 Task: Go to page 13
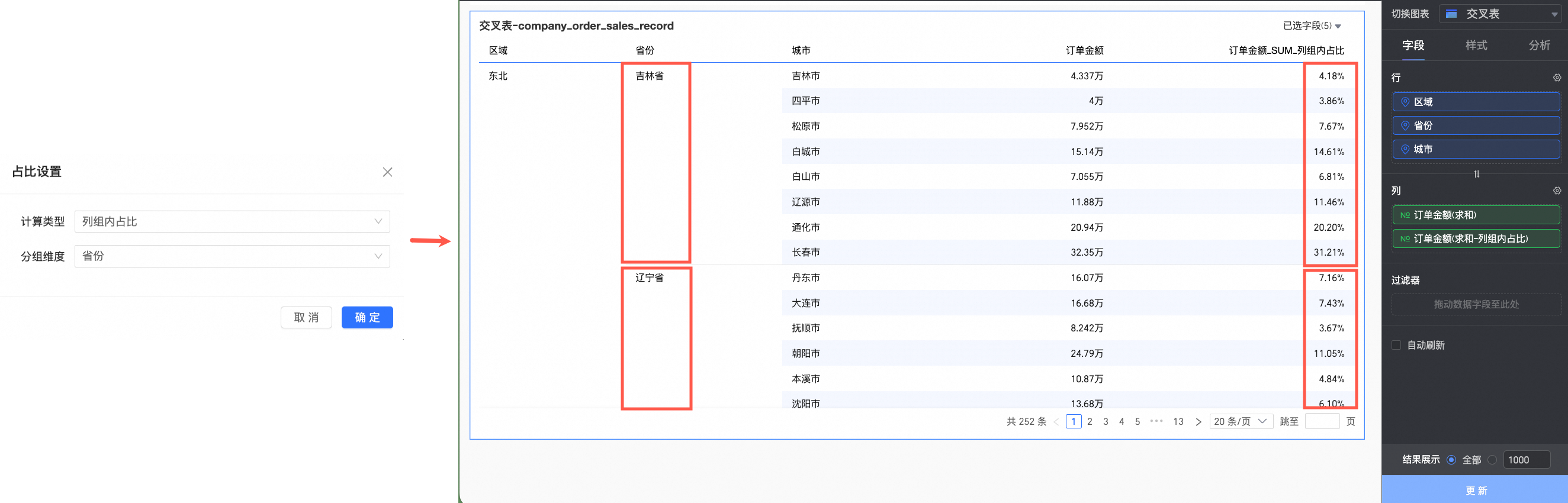(1178, 421)
